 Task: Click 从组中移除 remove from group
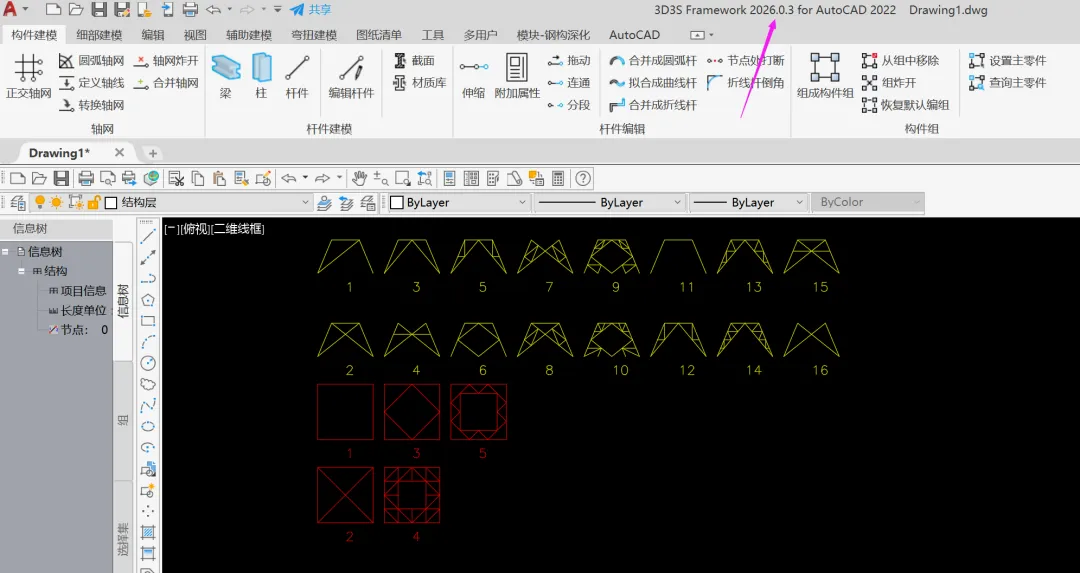coord(900,61)
